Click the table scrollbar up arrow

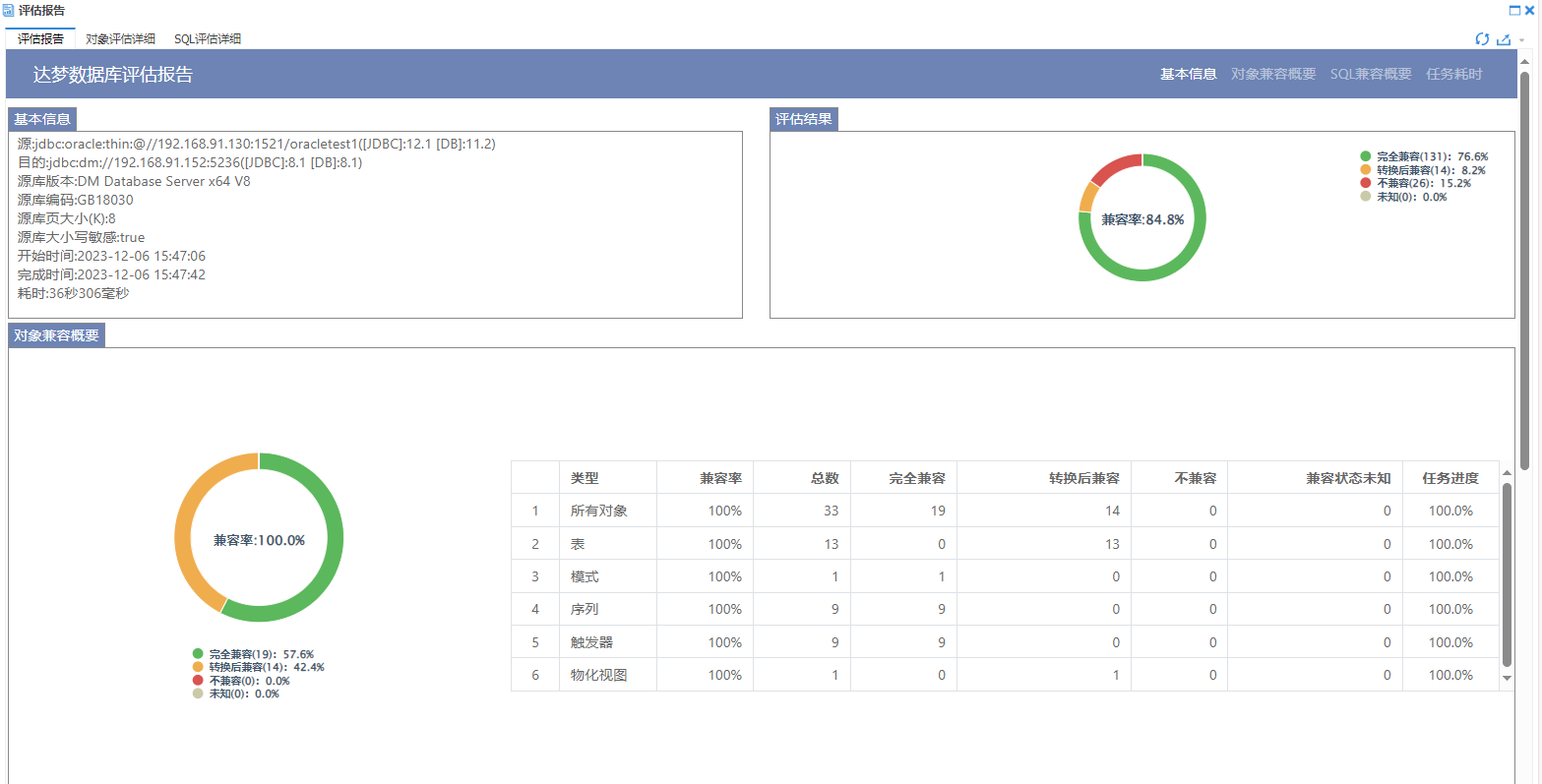(x=1507, y=473)
